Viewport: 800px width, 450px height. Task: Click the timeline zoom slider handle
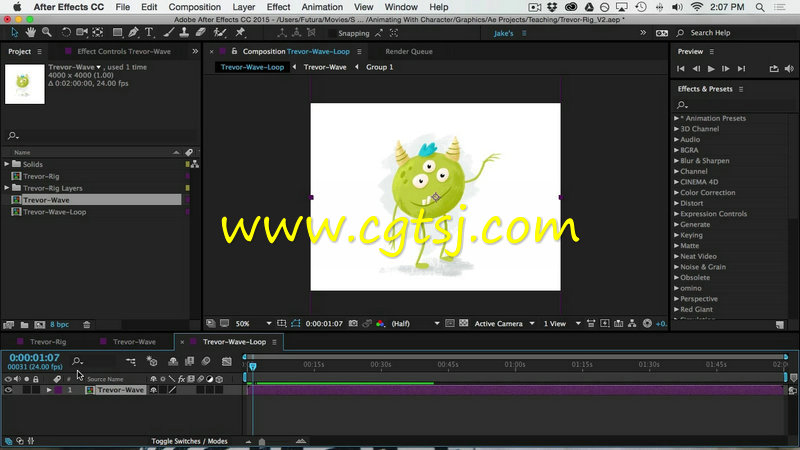(x=262, y=442)
